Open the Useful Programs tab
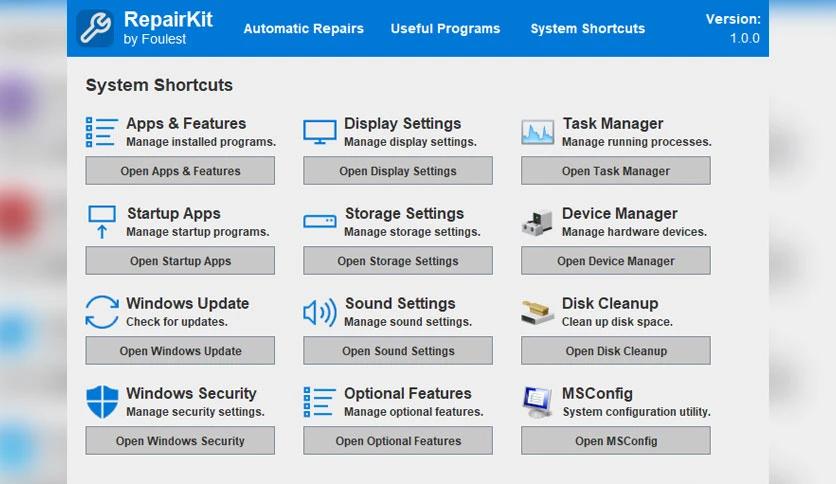 445,28
